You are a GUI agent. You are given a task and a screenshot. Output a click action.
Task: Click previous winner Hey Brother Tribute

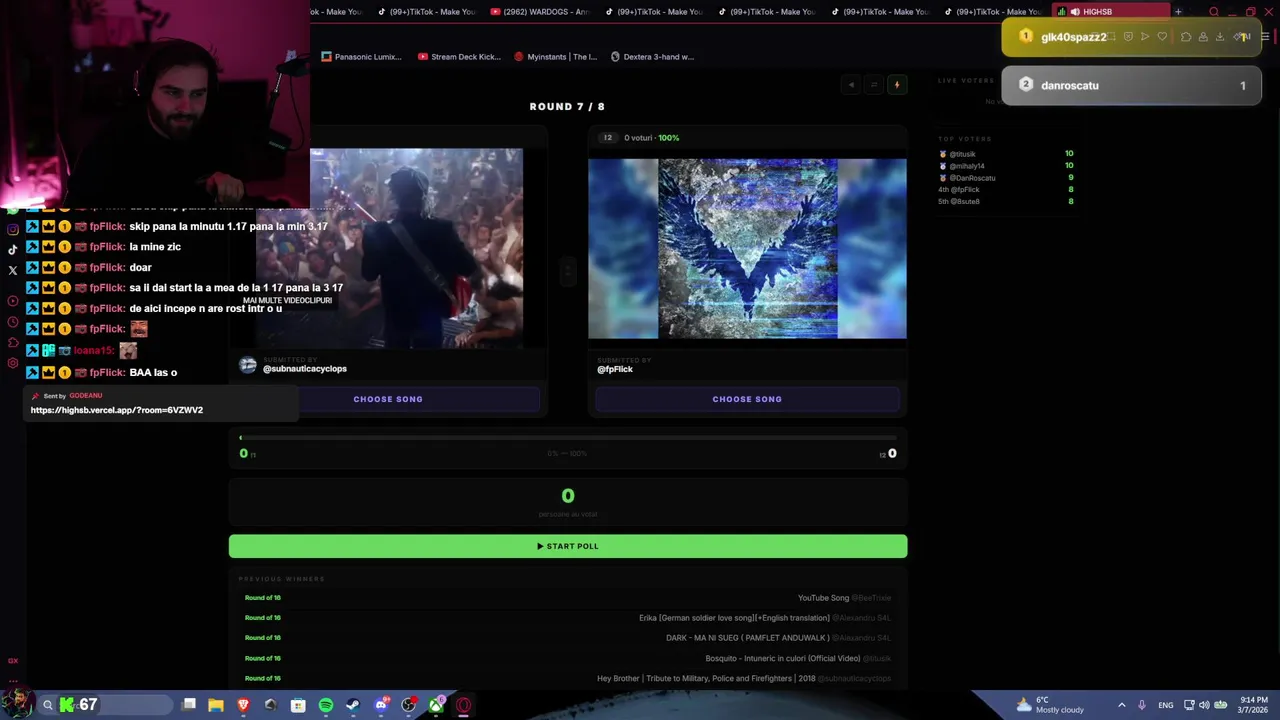click(x=706, y=678)
